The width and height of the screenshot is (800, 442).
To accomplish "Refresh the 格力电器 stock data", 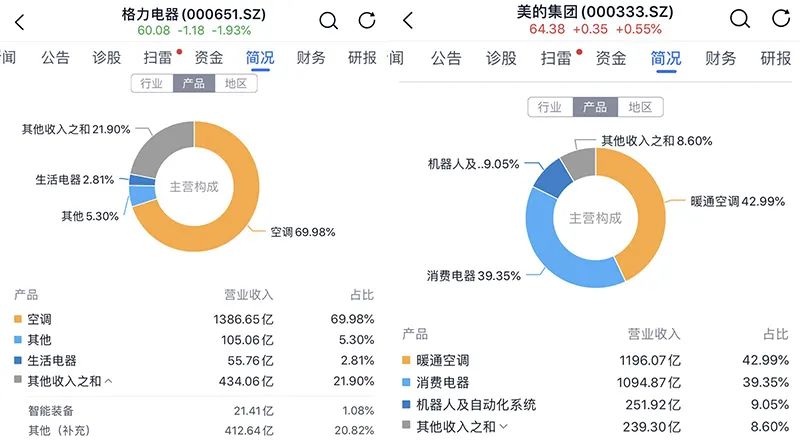I will [367, 20].
